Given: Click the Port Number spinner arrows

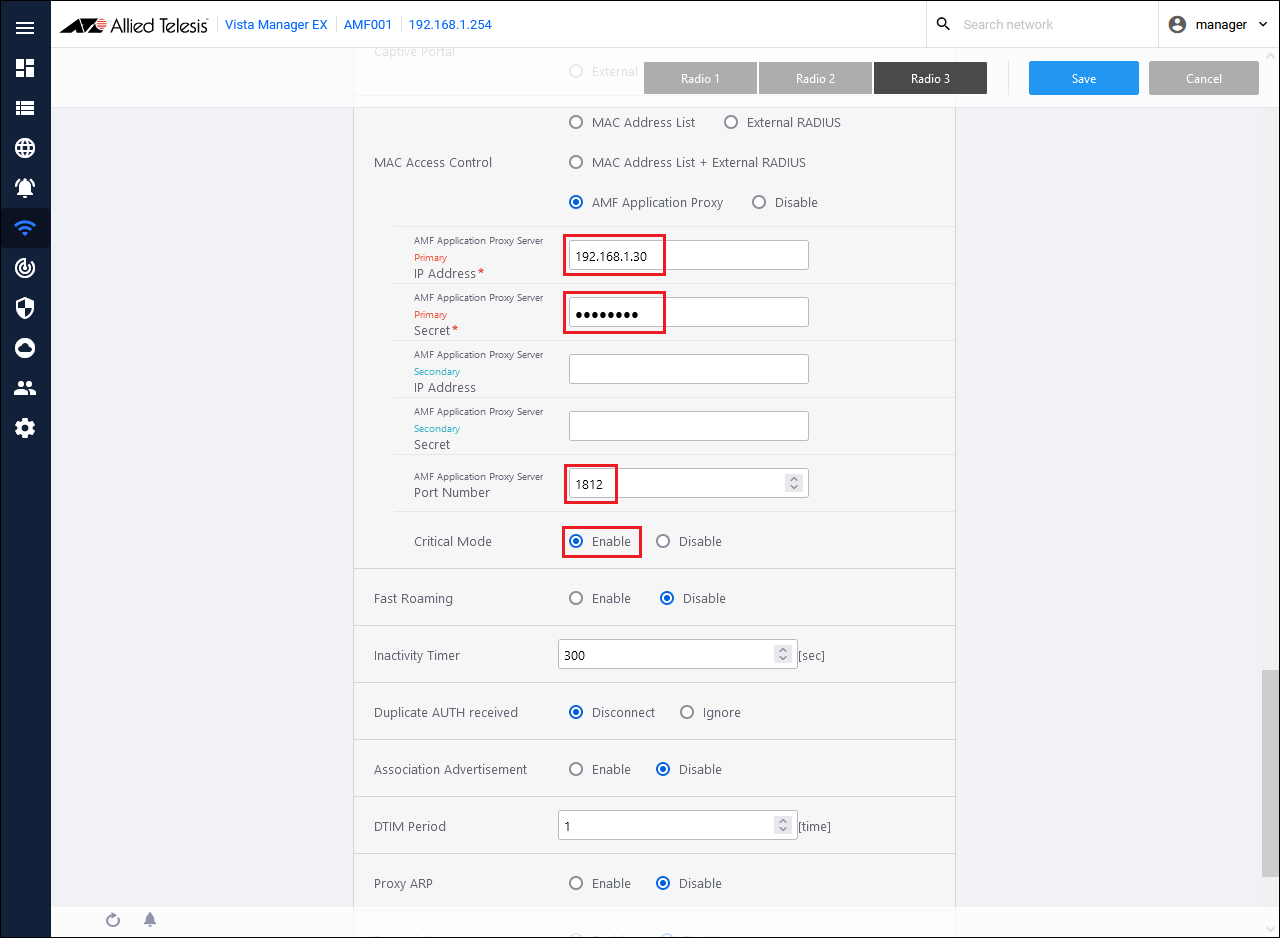Looking at the screenshot, I should [x=793, y=483].
